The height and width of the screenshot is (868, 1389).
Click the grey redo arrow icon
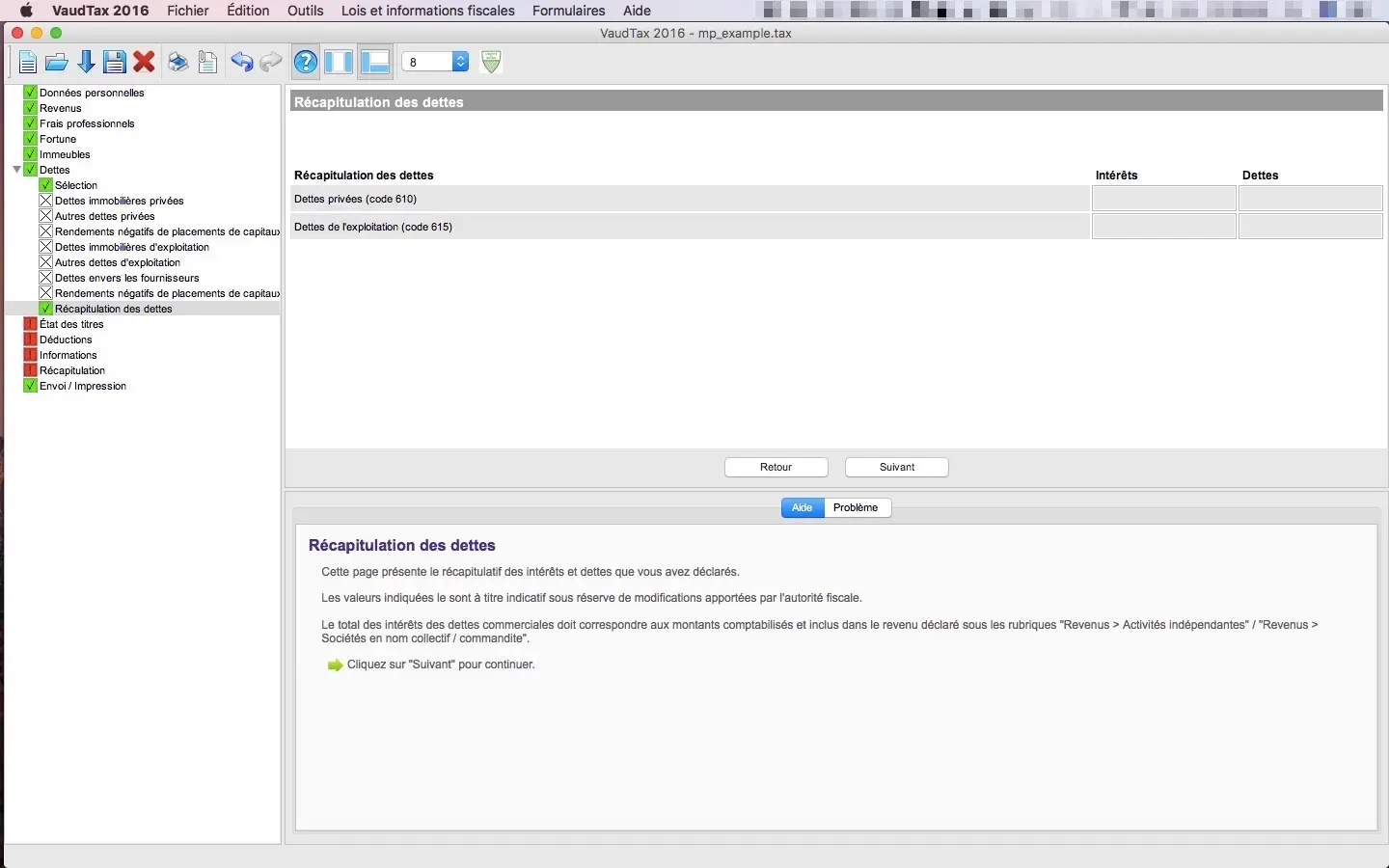click(x=271, y=63)
